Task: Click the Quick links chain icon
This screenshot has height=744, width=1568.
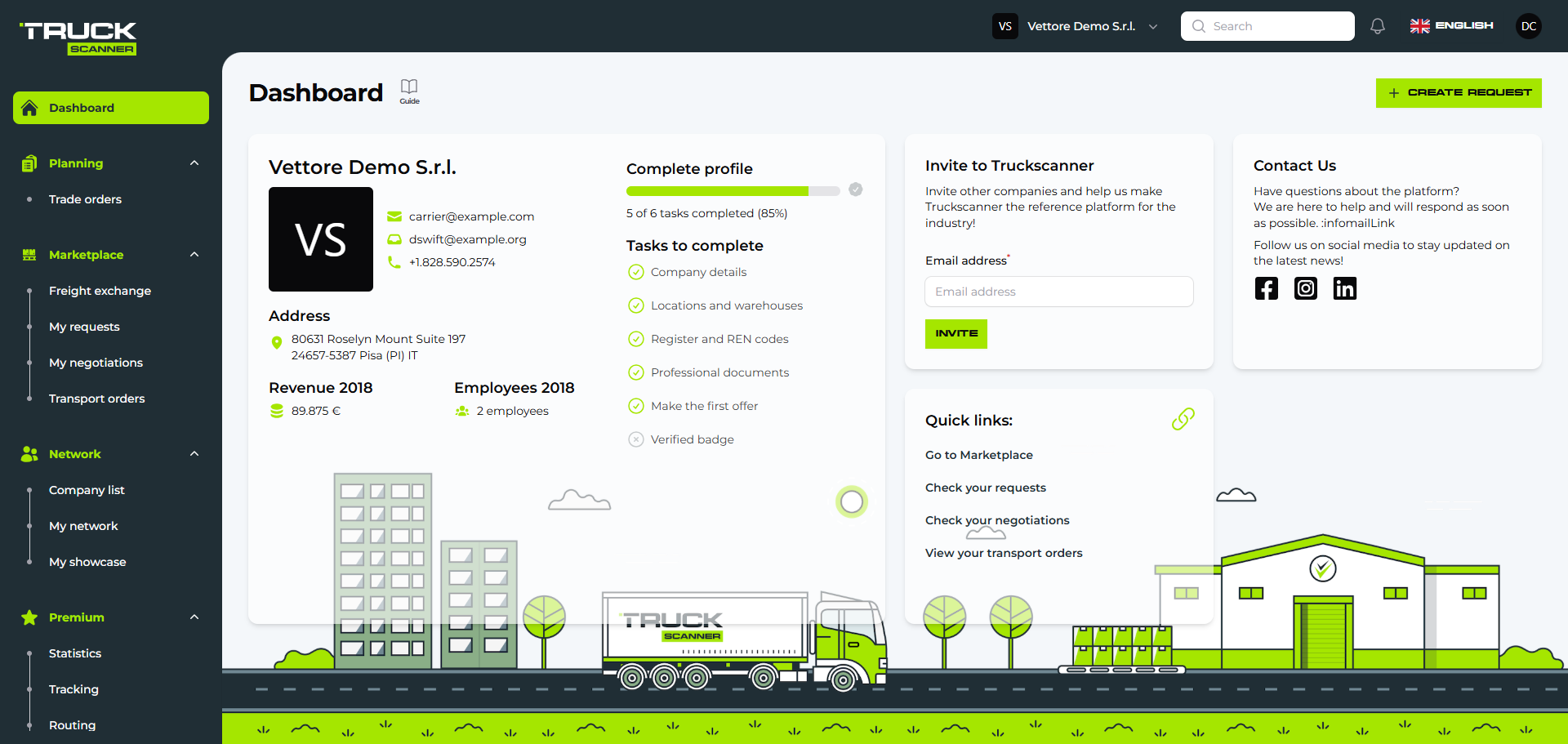Action: [1183, 419]
